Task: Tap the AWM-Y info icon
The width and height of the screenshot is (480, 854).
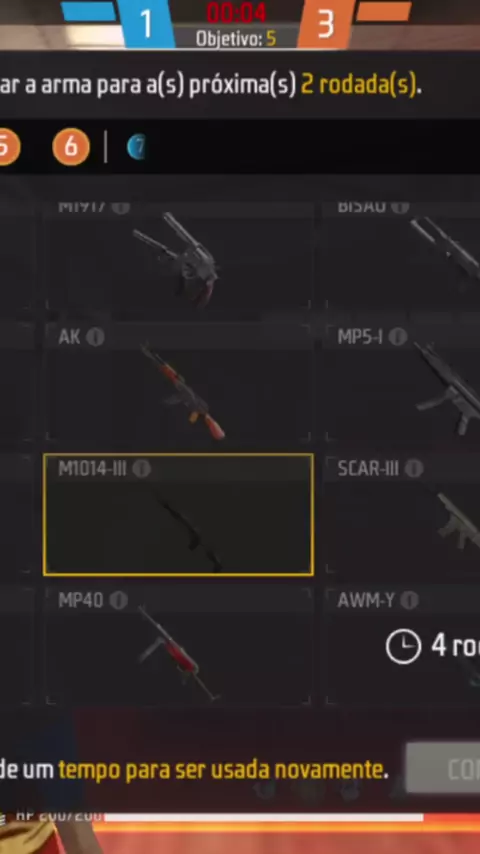Action: tap(409, 600)
